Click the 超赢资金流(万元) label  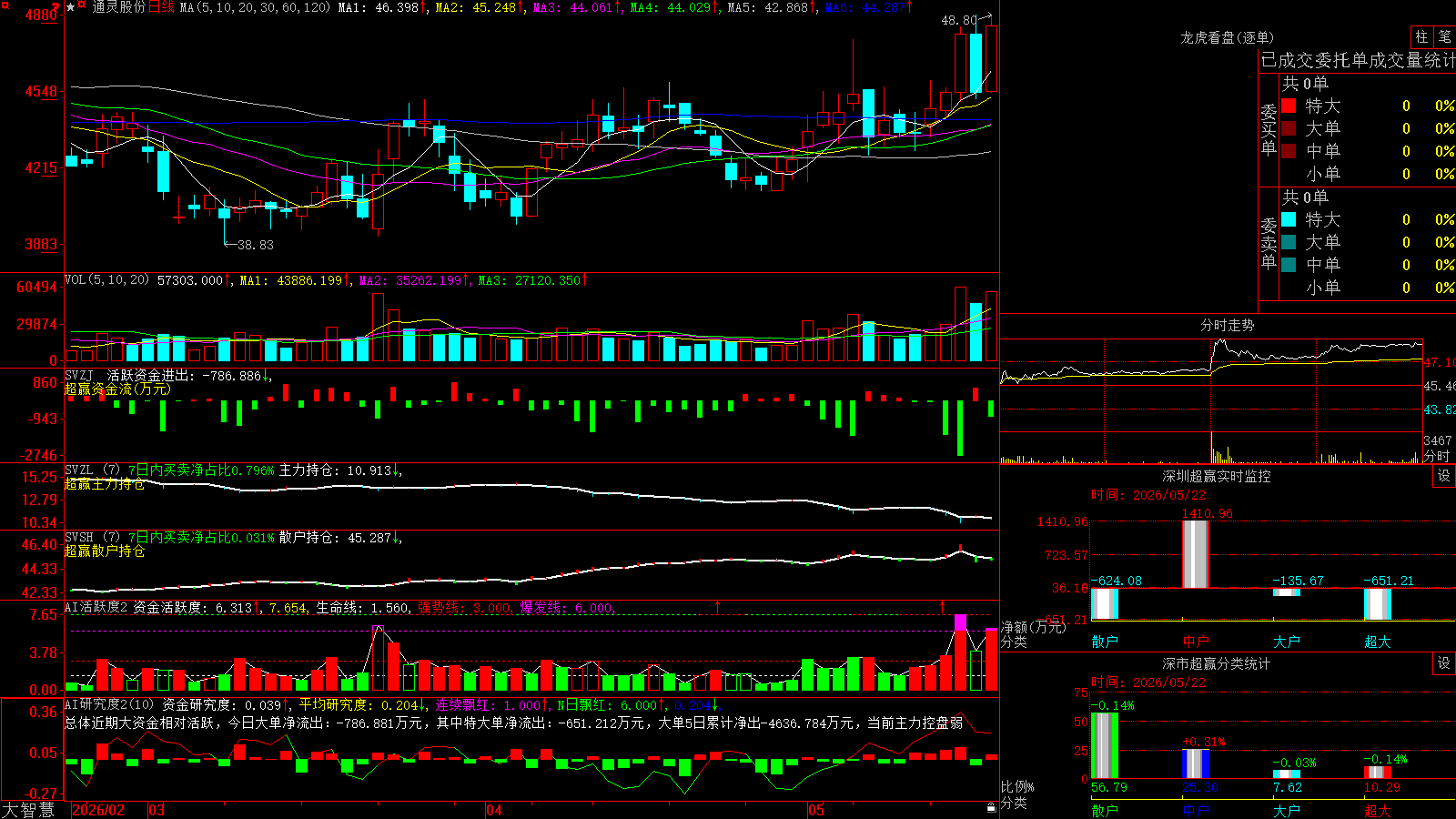point(117,389)
